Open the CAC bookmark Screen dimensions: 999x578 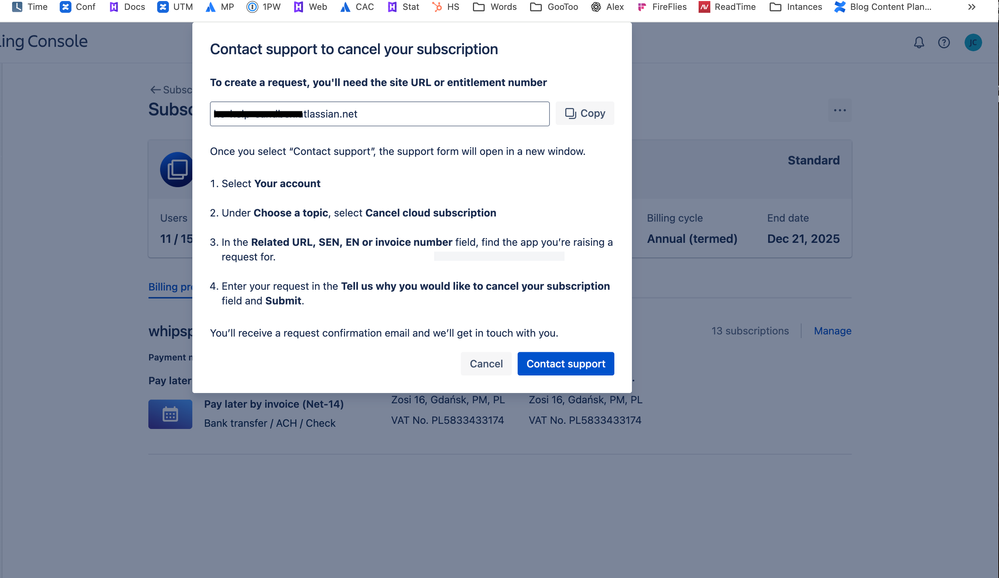356,7
